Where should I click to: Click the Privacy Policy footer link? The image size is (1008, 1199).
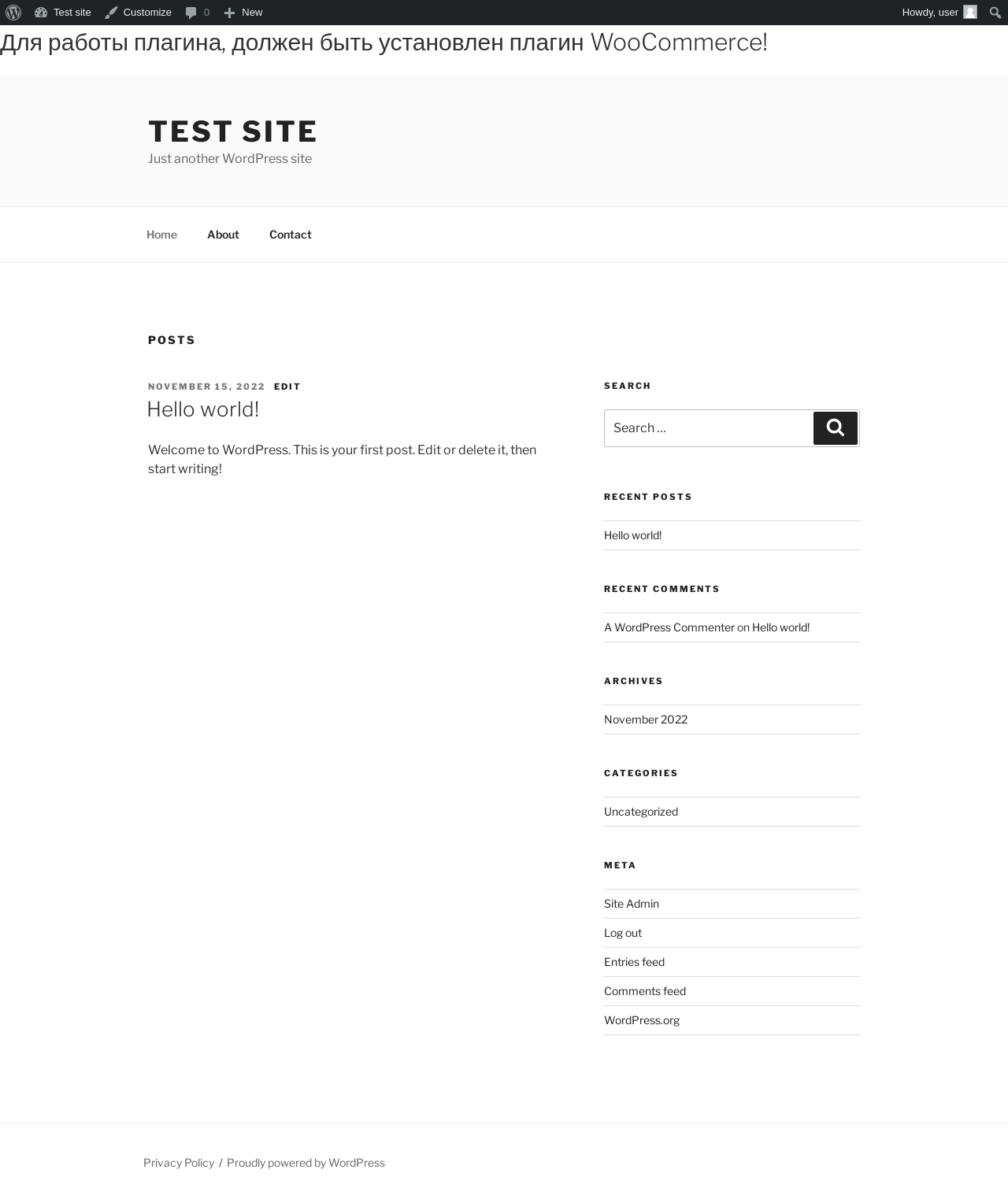(179, 1163)
